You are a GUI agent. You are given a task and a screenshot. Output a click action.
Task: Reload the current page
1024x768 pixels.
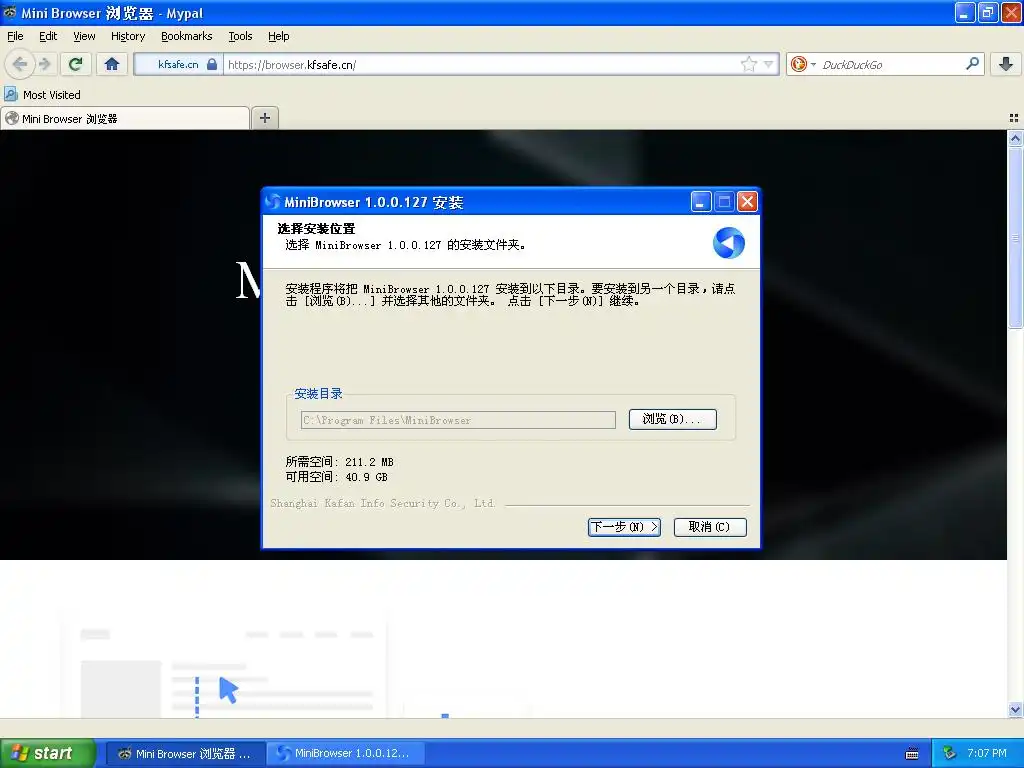coord(75,64)
